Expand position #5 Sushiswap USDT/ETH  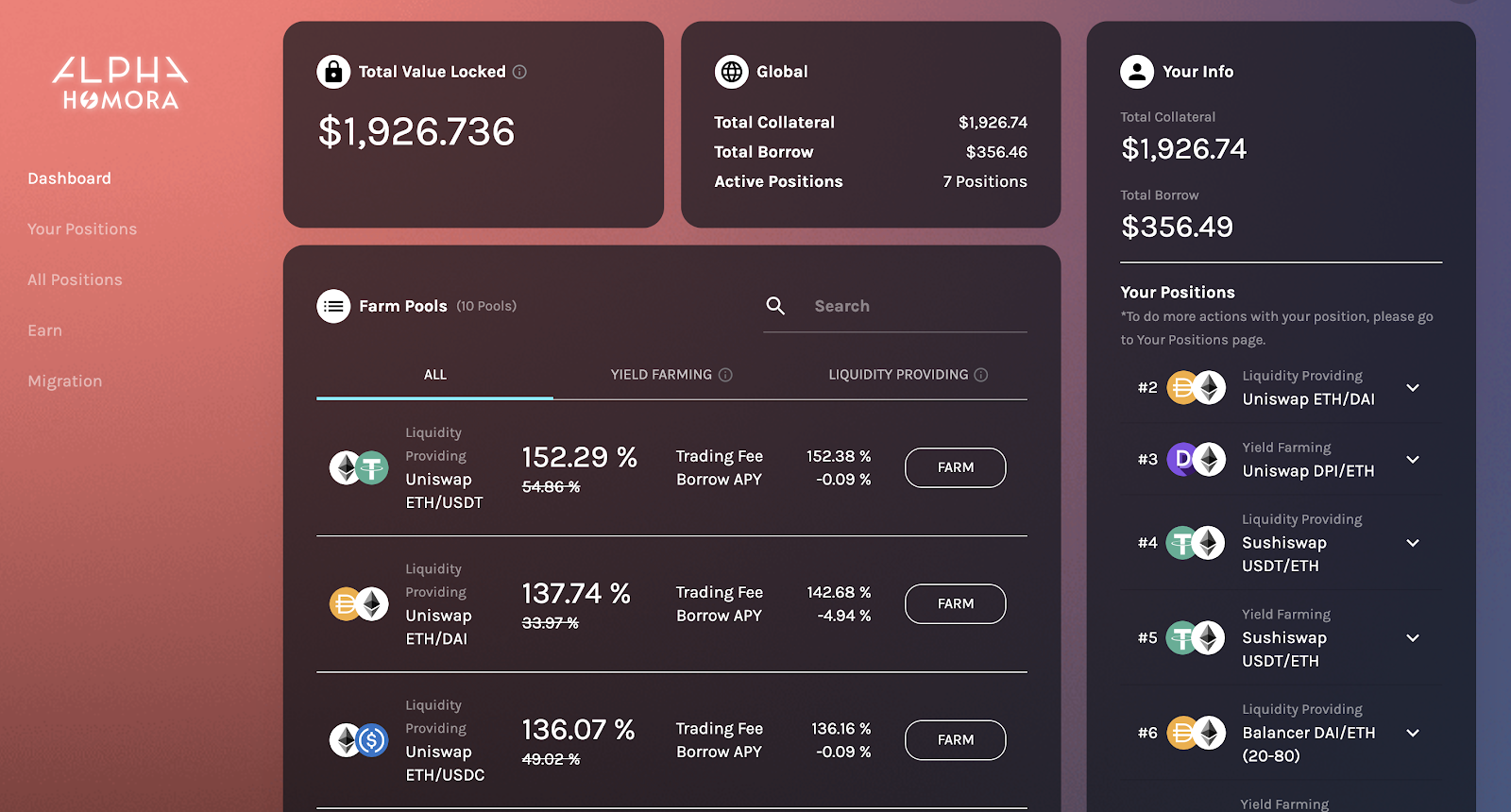pos(1413,638)
